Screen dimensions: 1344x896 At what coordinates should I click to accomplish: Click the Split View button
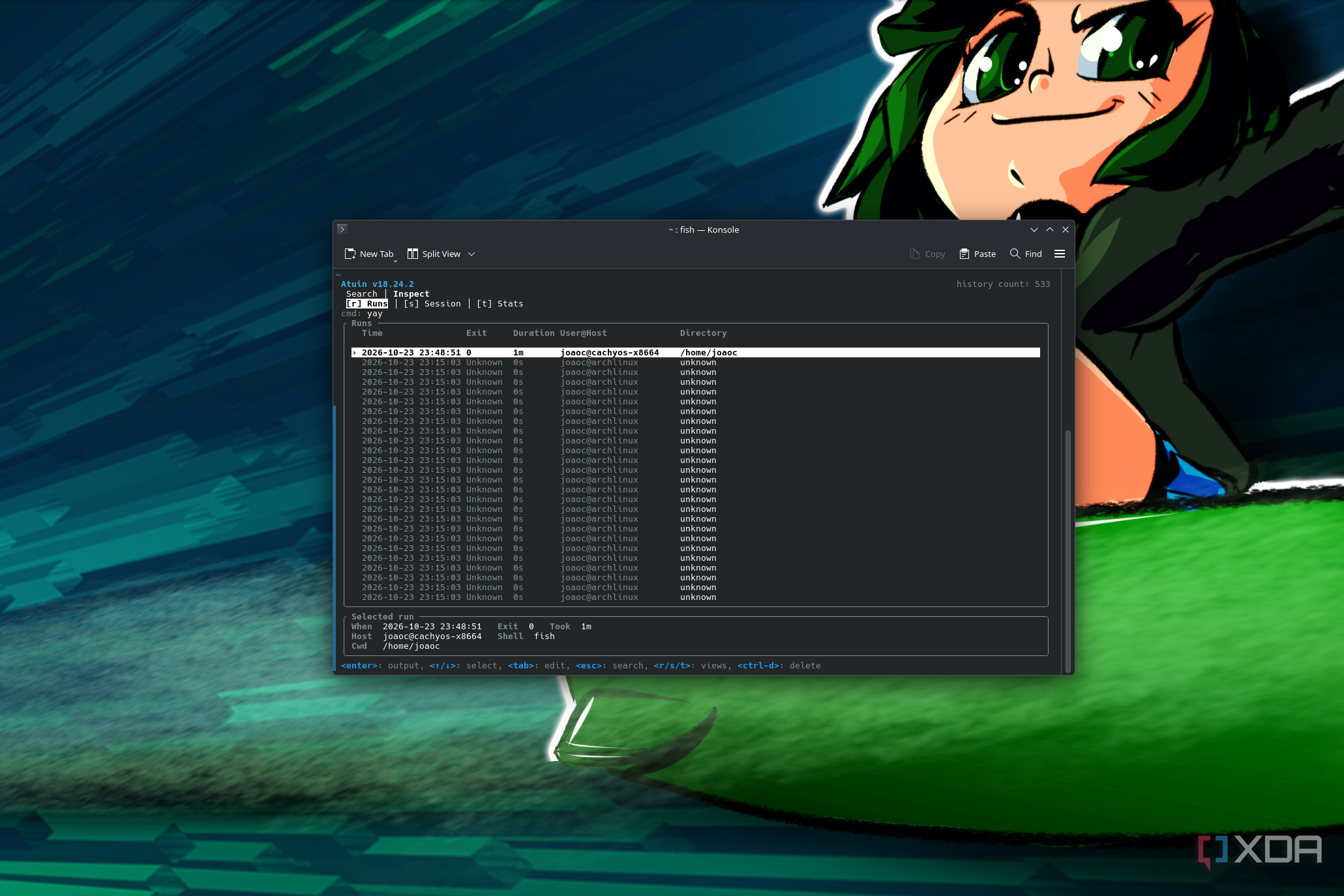pyautogui.click(x=434, y=254)
